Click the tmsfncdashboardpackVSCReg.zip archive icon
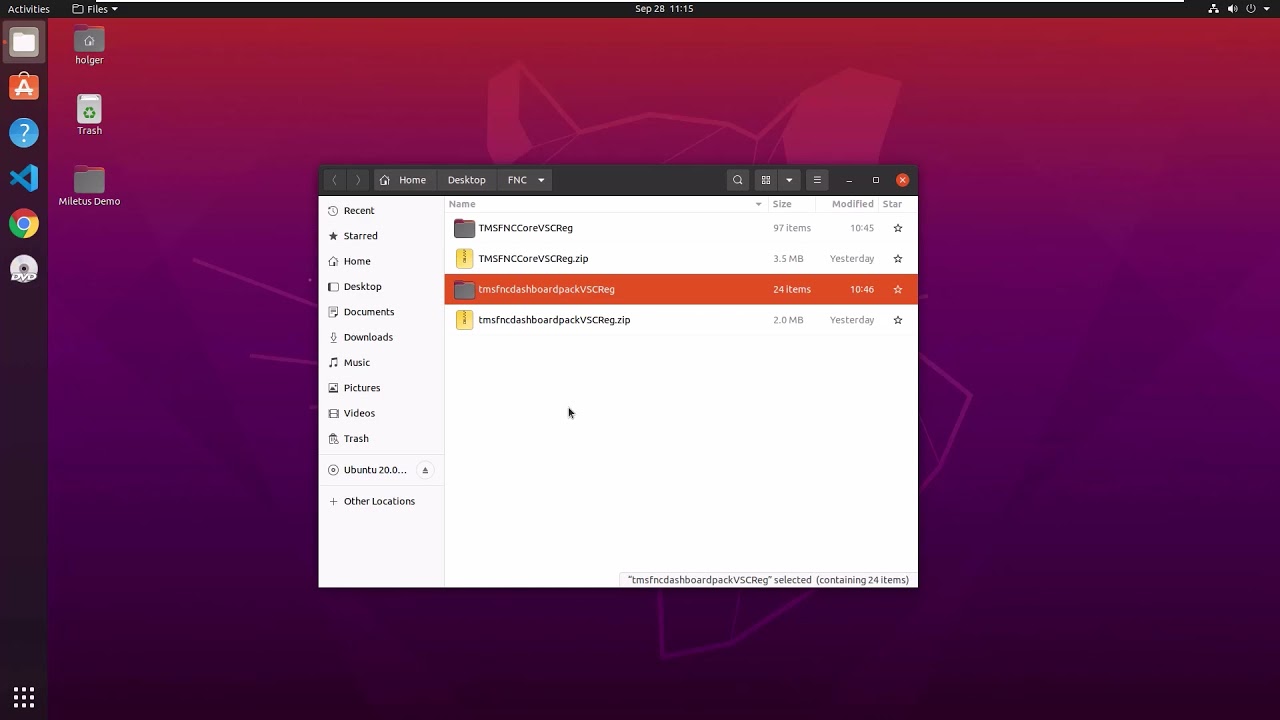 (464, 320)
